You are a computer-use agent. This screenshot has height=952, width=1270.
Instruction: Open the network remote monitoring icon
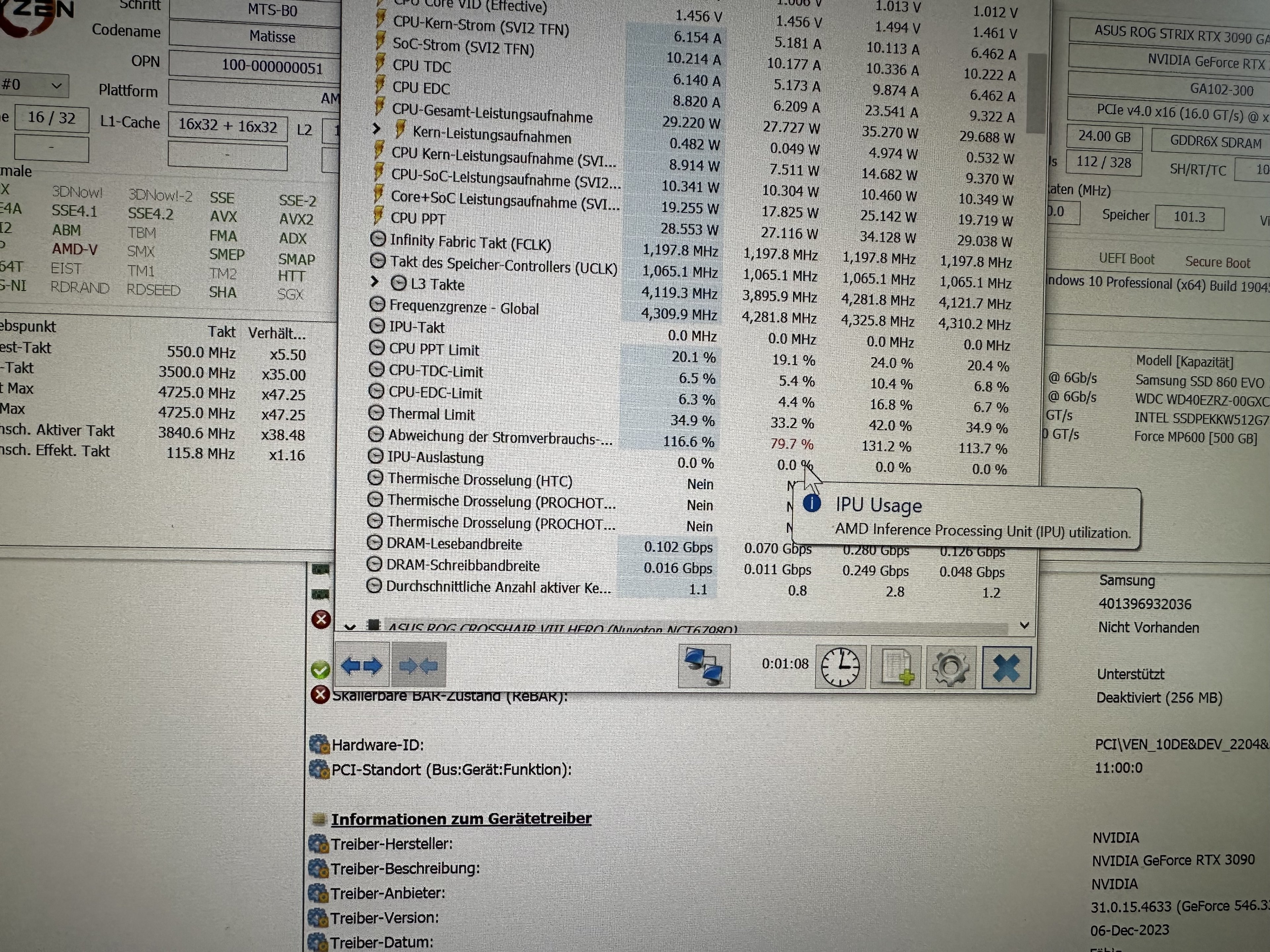tap(704, 666)
